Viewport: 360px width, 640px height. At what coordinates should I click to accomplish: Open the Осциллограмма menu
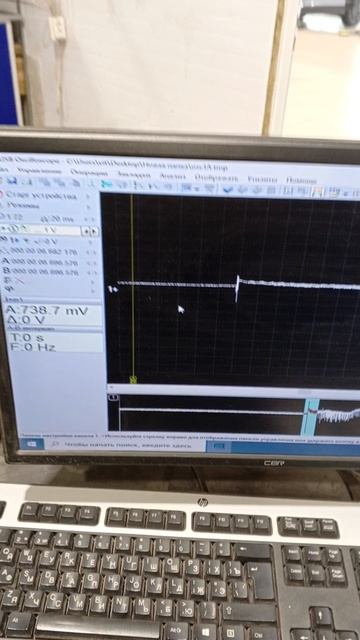click(x=89, y=173)
